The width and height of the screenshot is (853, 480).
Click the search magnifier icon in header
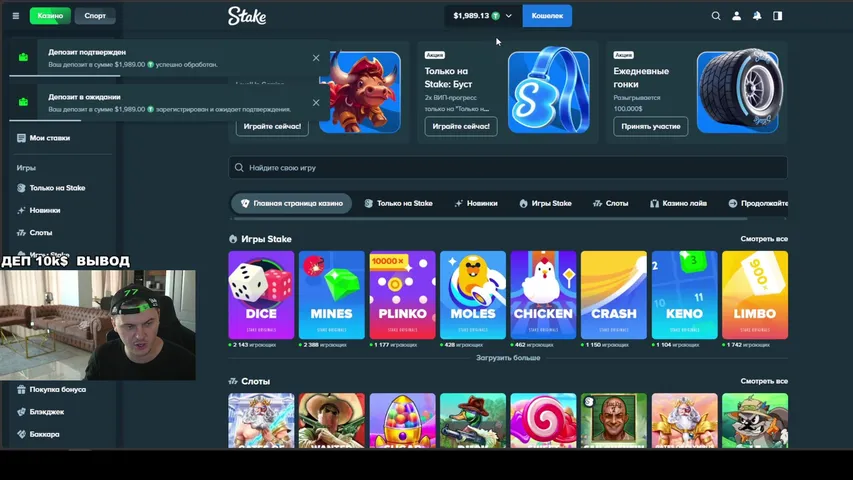[716, 16]
